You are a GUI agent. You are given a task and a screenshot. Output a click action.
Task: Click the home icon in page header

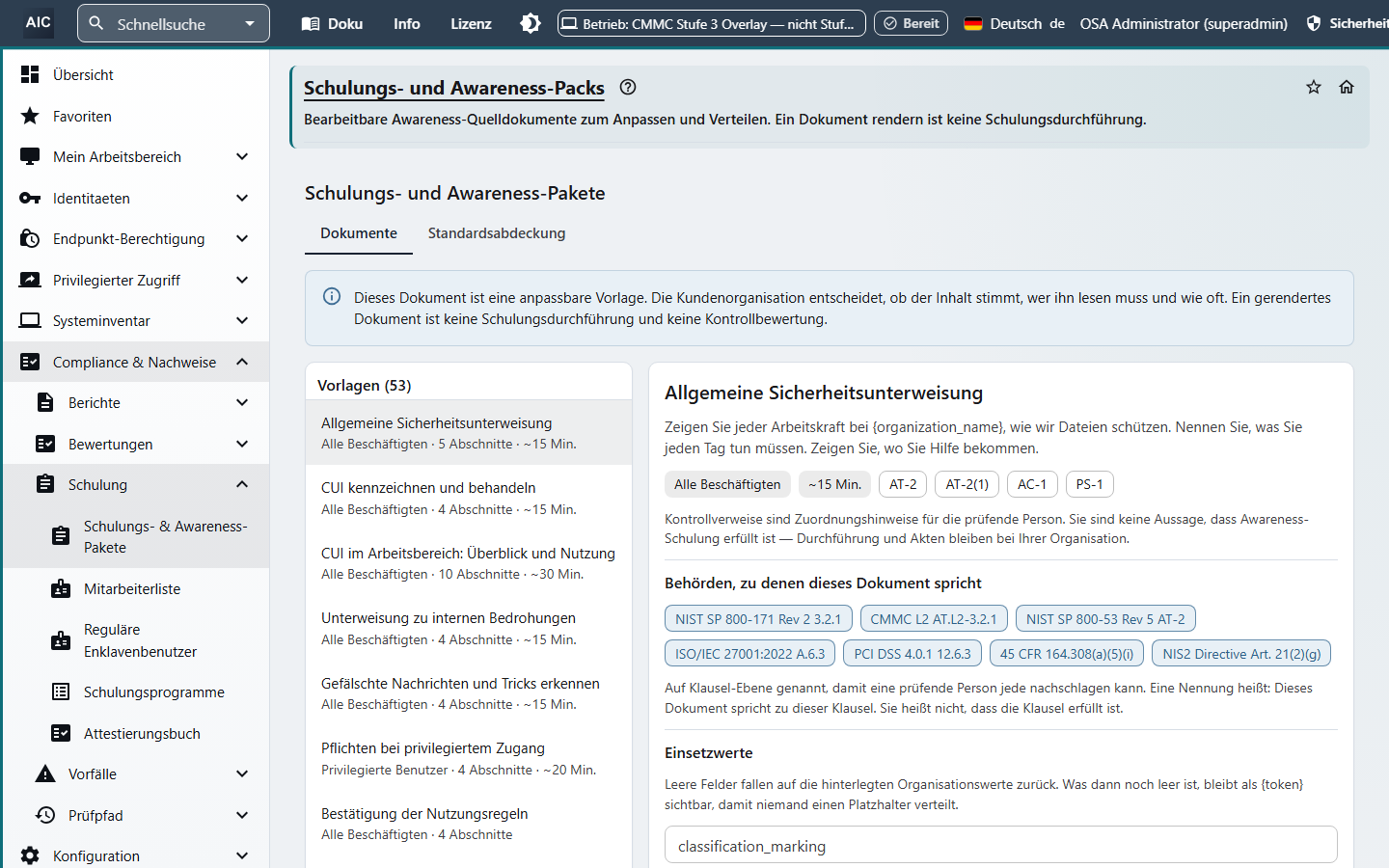[x=1347, y=87]
